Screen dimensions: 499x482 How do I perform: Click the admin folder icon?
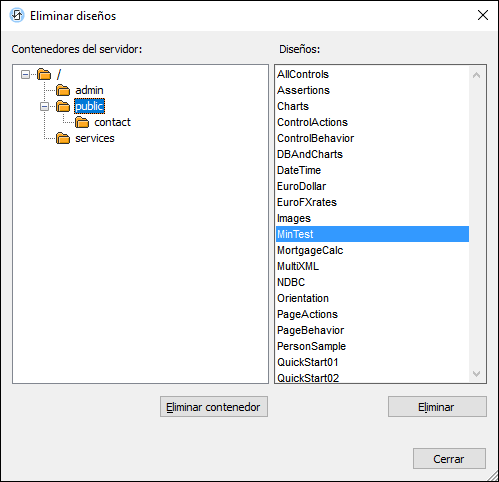(x=63, y=90)
